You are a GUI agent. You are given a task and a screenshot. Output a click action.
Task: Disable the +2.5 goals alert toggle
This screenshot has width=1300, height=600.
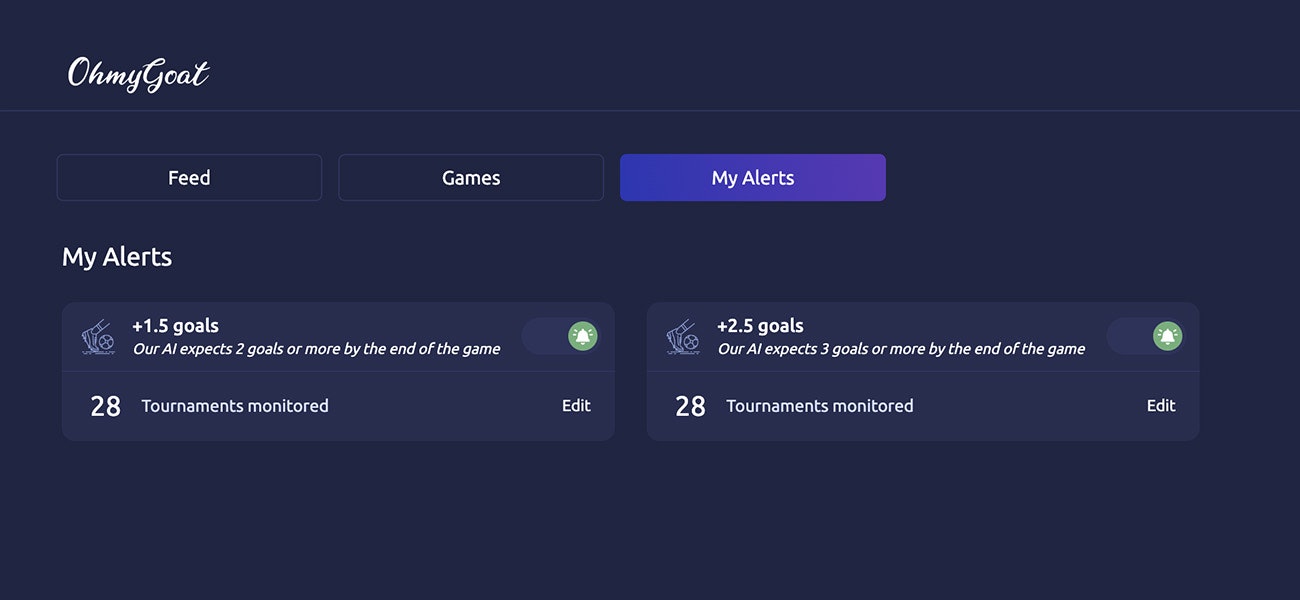[x=1146, y=336]
